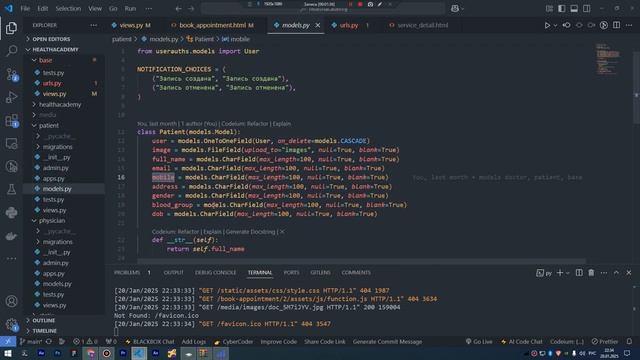
Task: Open the Extensions view
Action: (11, 120)
